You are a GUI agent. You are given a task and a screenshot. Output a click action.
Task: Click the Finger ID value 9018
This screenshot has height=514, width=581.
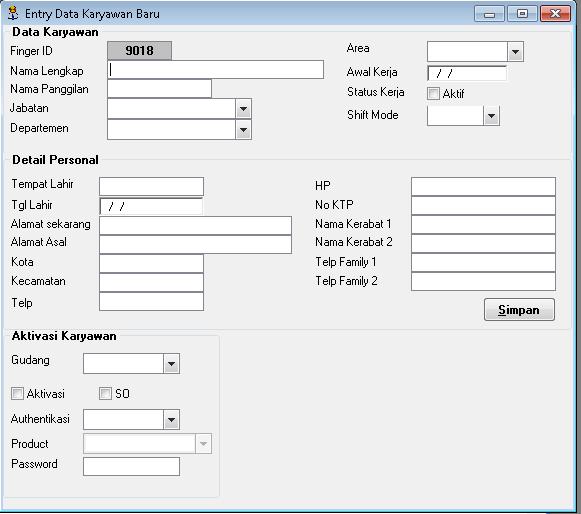click(139, 50)
